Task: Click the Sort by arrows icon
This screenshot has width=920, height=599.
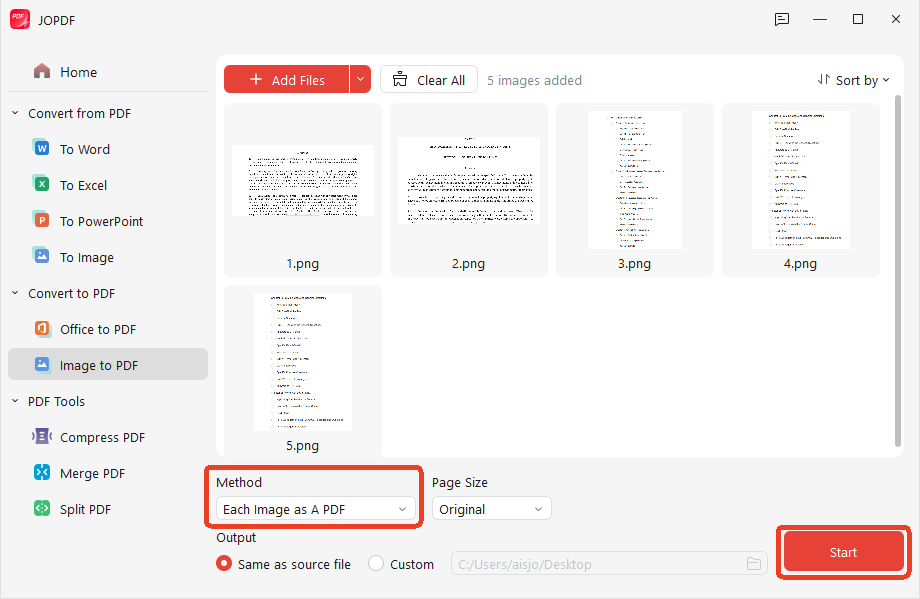Action: coord(824,79)
